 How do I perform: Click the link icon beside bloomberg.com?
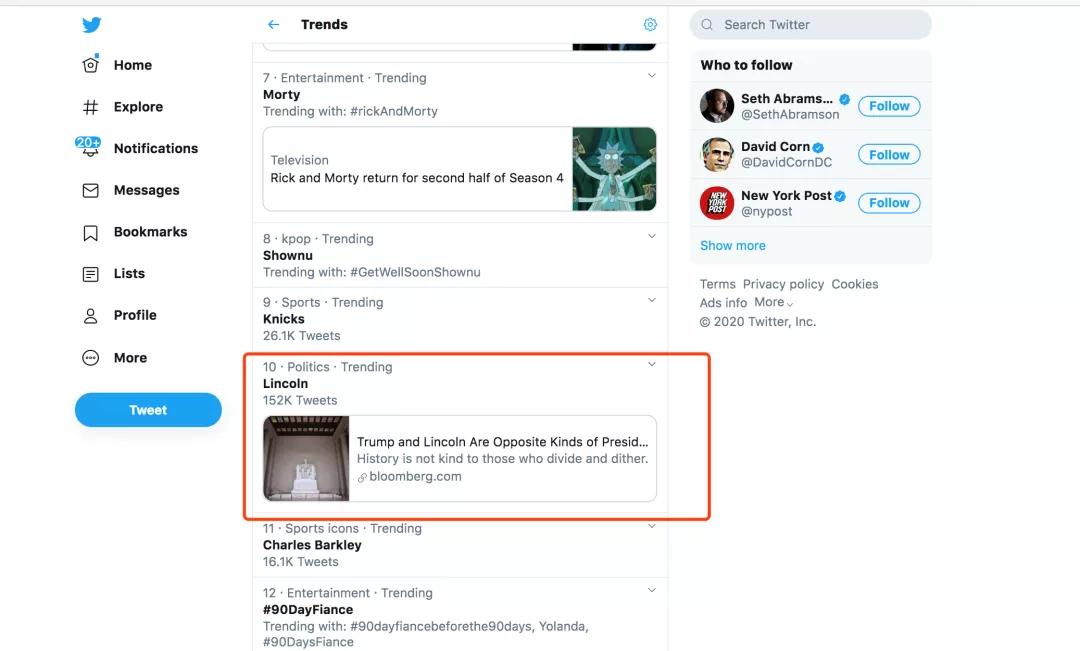click(x=362, y=477)
